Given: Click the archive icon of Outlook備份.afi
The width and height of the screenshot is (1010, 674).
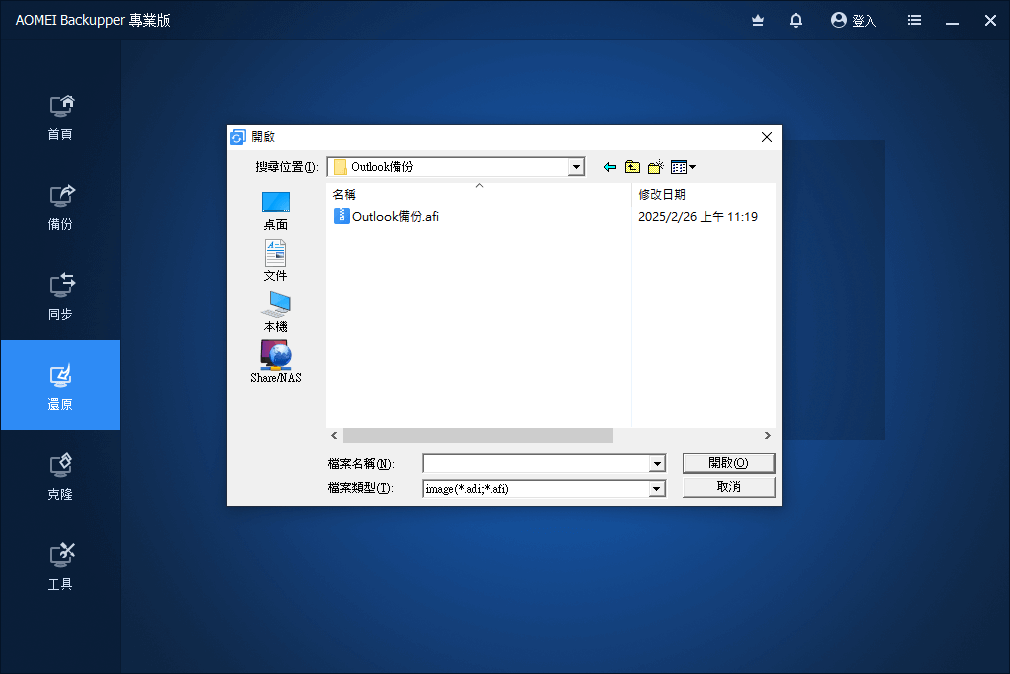Looking at the screenshot, I should (341, 216).
